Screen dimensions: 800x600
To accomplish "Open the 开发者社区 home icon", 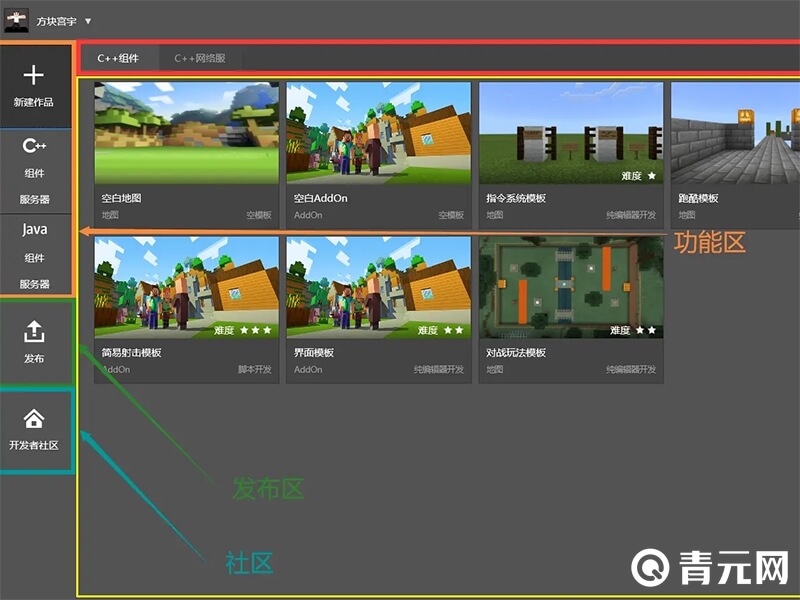I will point(34,418).
